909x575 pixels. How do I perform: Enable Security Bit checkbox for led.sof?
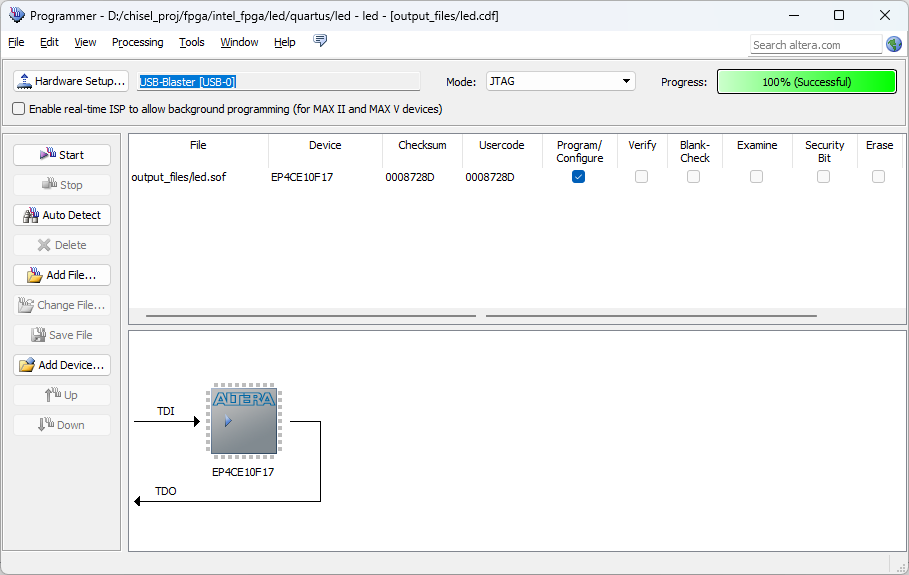[823, 177]
